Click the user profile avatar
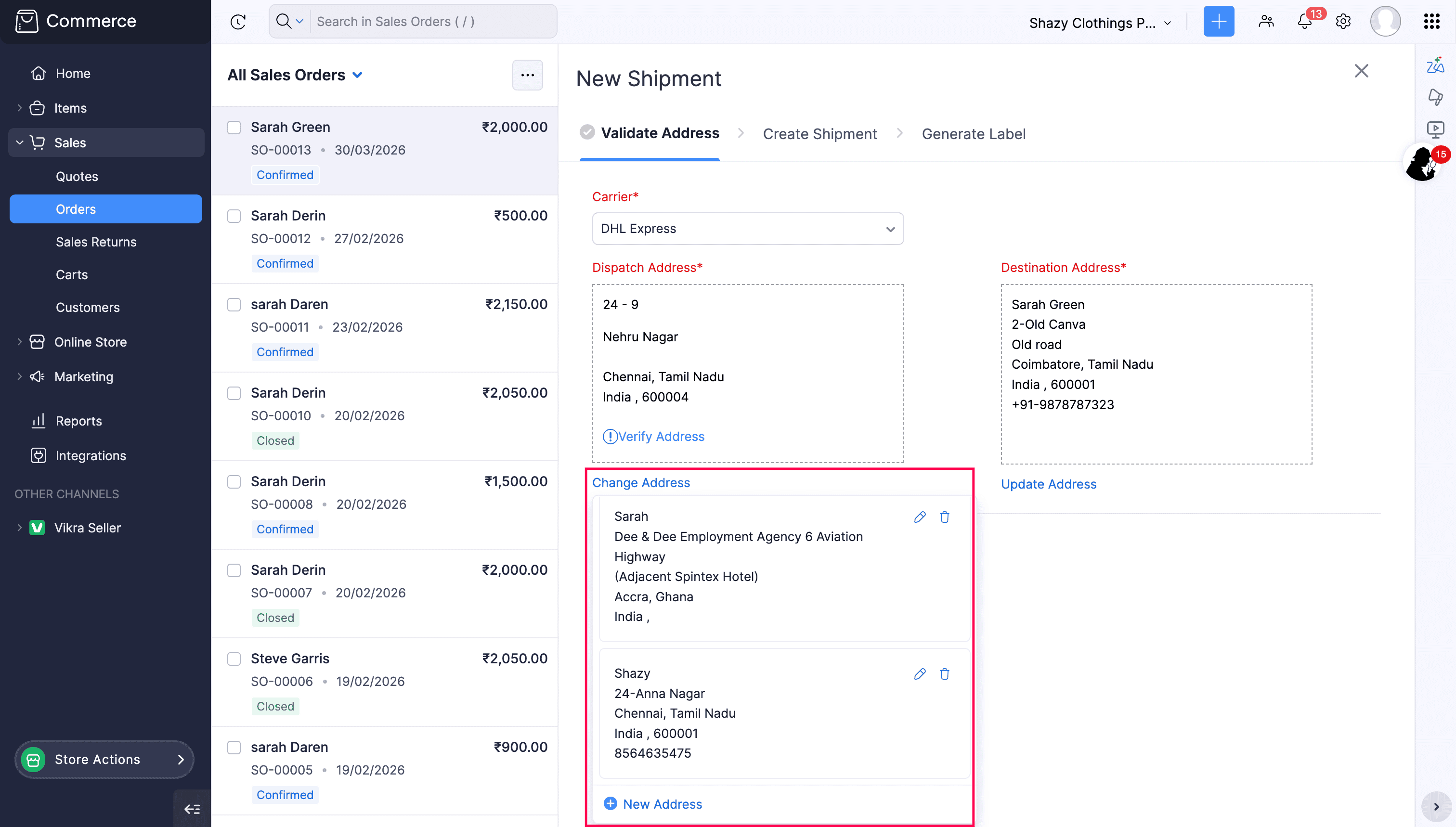1456x827 pixels. [1385, 22]
